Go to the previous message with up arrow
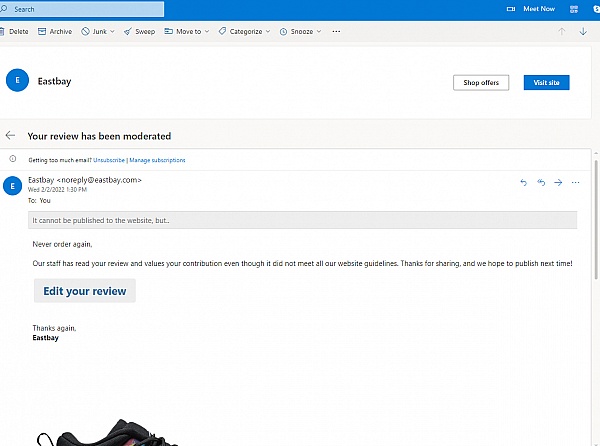600x446 pixels. click(561, 31)
